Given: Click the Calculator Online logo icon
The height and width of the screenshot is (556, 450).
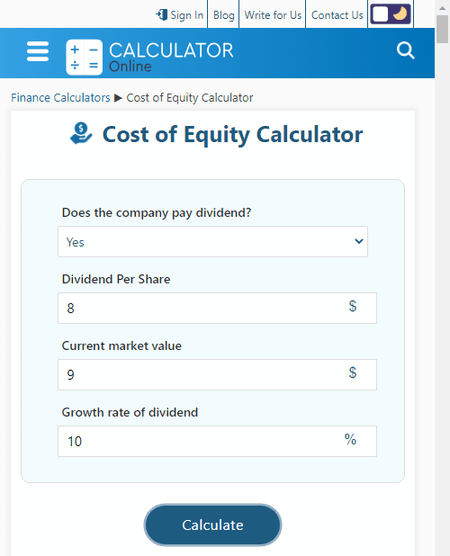Looking at the screenshot, I should (84, 57).
